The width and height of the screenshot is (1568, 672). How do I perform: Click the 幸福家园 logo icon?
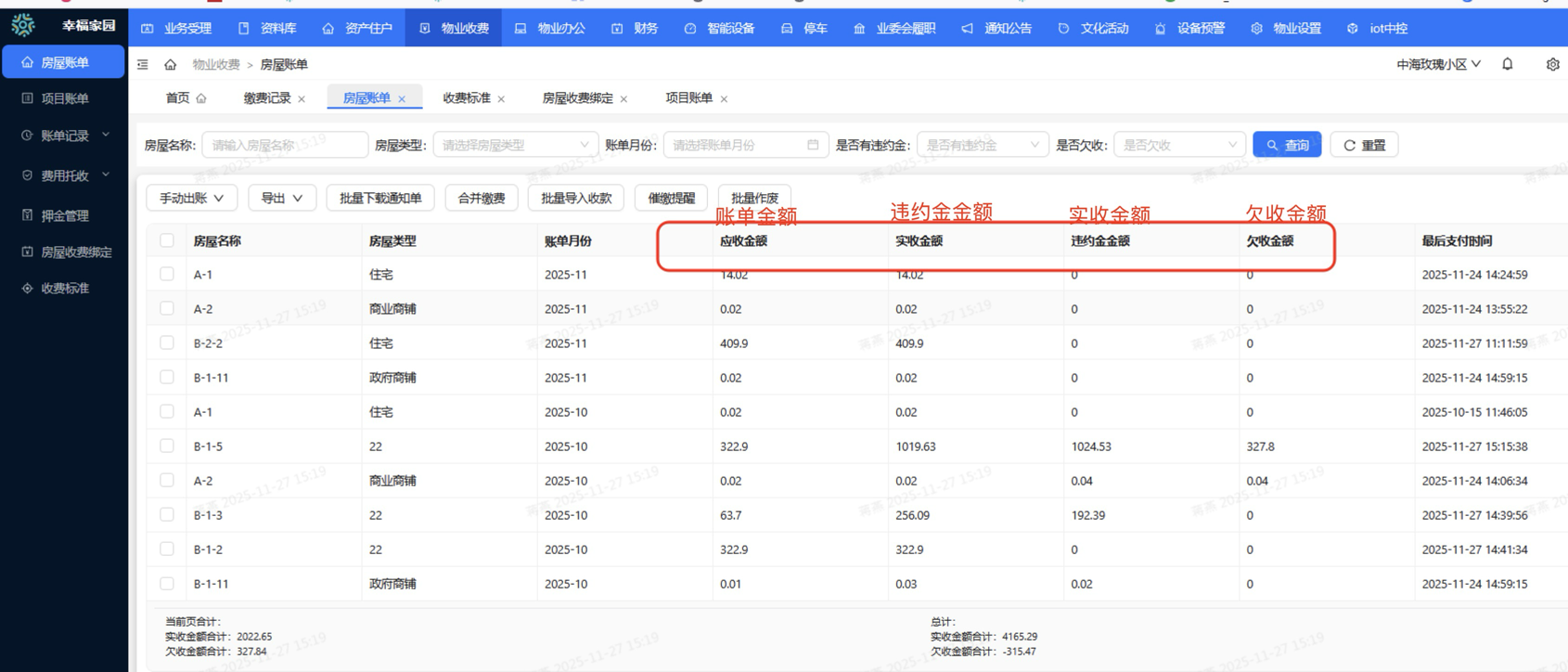click(x=23, y=25)
